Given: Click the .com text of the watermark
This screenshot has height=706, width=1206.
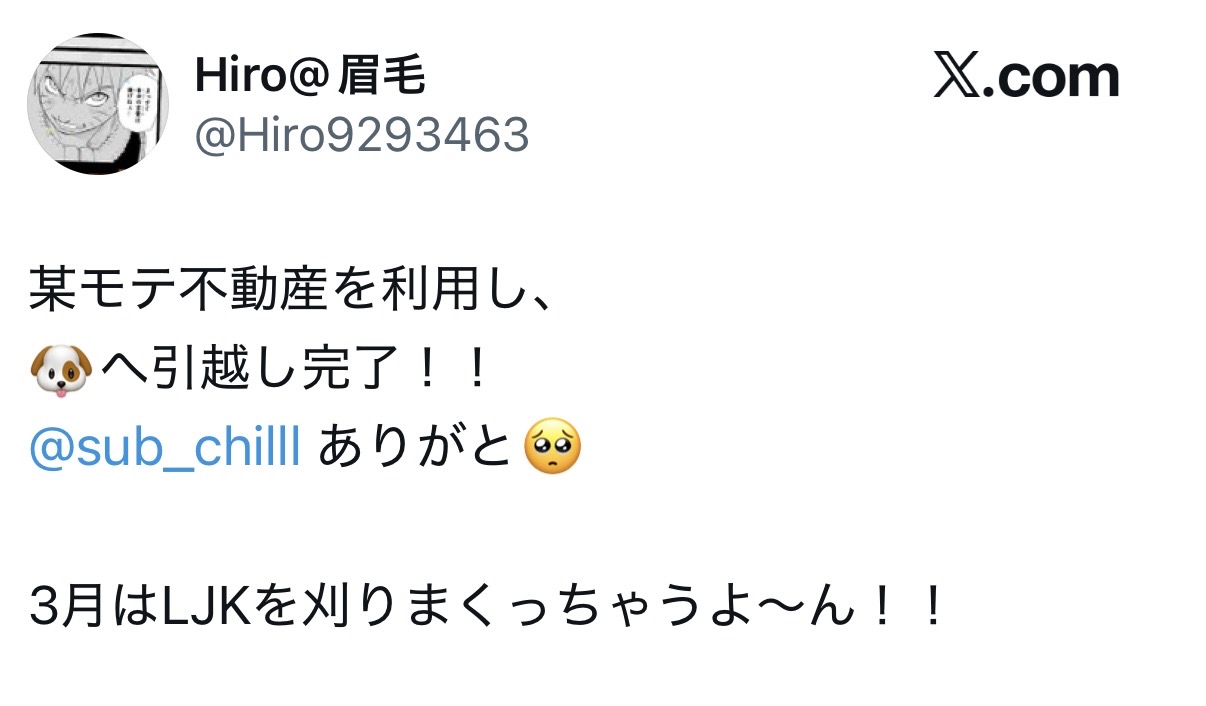Looking at the screenshot, I should pos(1050,78).
